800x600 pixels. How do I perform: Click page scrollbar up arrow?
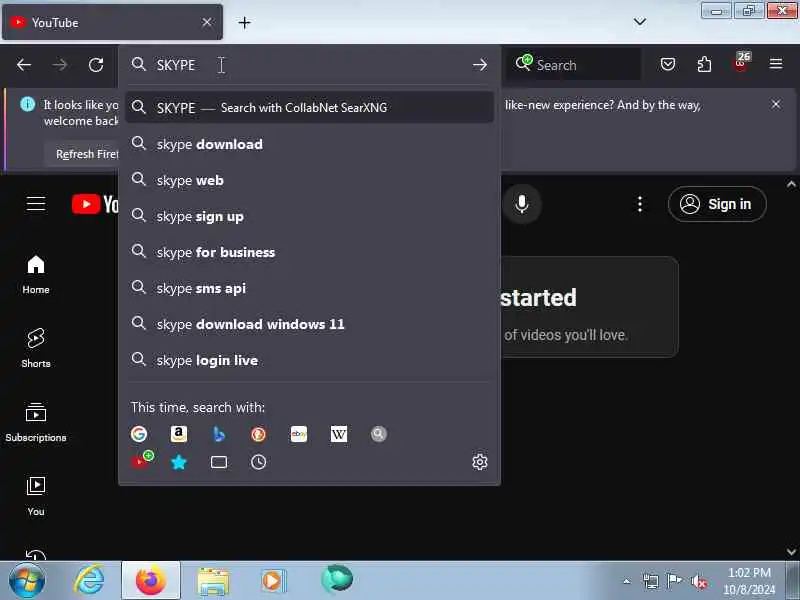coord(791,184)
